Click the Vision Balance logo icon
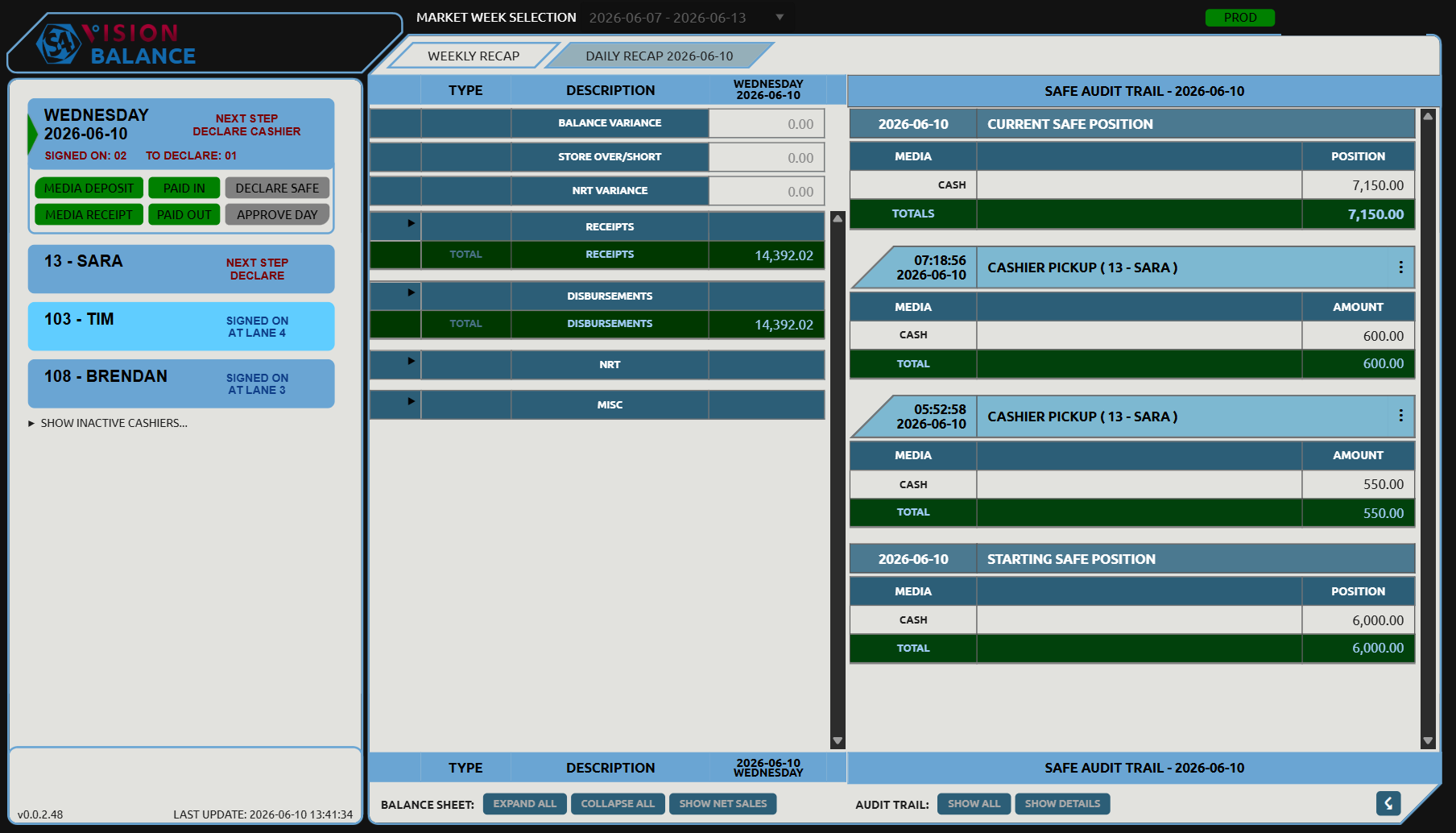The width and height of the screenshot is (1456, 833). tap(59, 44)
